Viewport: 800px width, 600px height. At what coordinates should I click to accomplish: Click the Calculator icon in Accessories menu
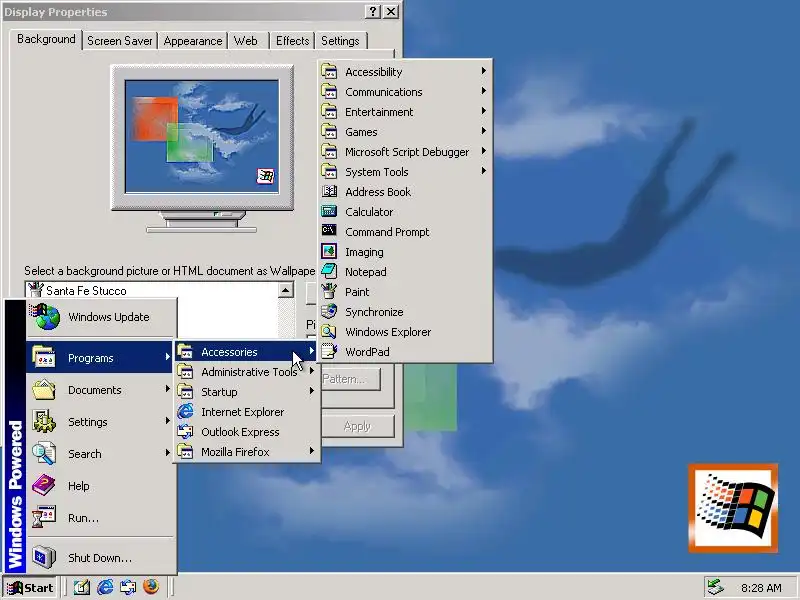point(329,211)
